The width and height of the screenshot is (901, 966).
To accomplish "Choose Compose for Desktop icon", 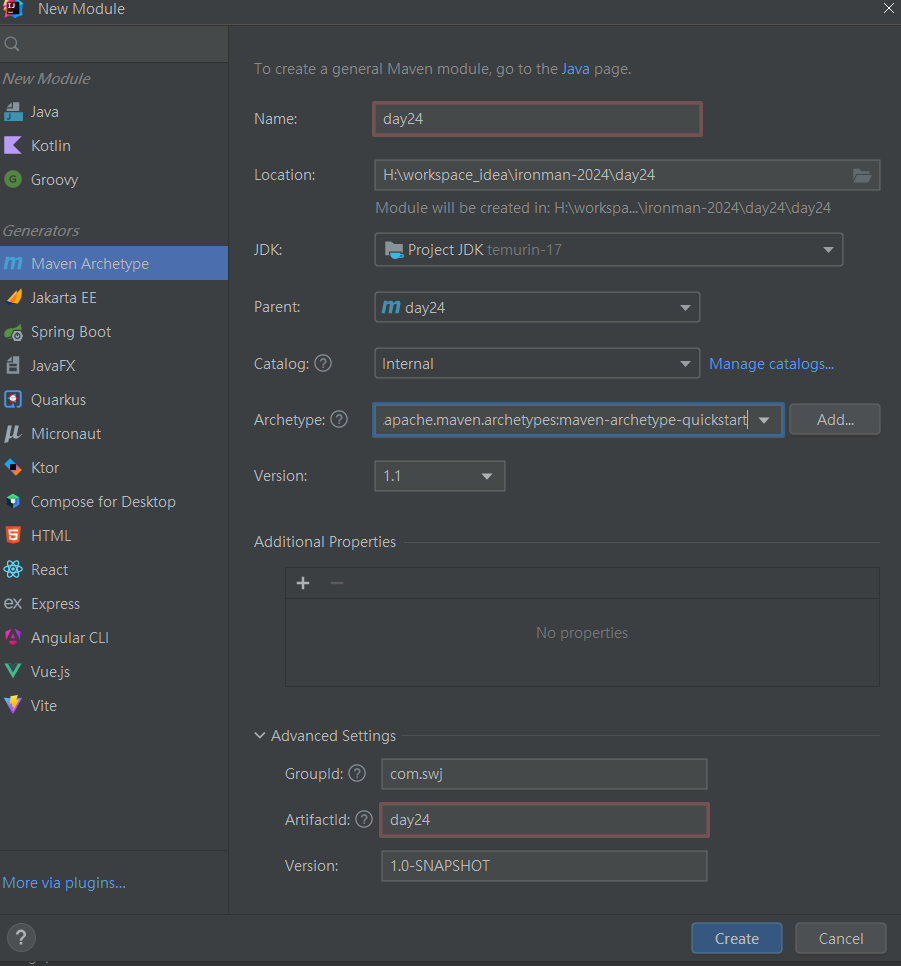I will (13, 501).
